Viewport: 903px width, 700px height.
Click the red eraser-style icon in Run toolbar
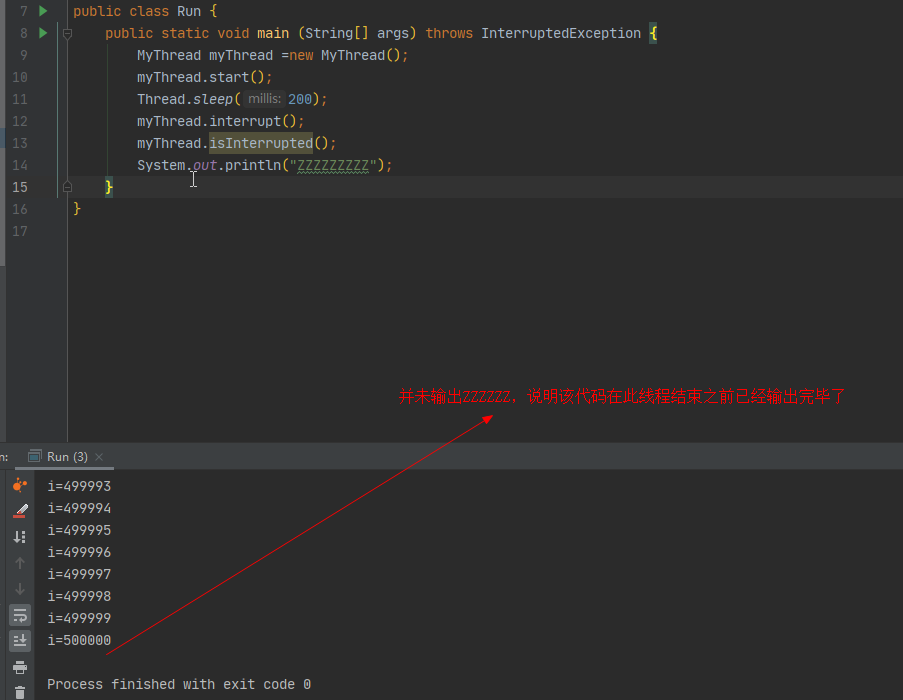pos(20,510)
